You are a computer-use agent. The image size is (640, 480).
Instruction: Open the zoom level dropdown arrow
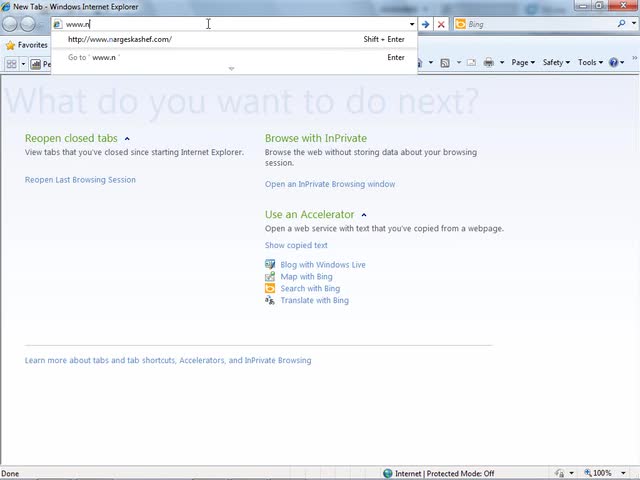pyautogui.click(x=623, y=473)
